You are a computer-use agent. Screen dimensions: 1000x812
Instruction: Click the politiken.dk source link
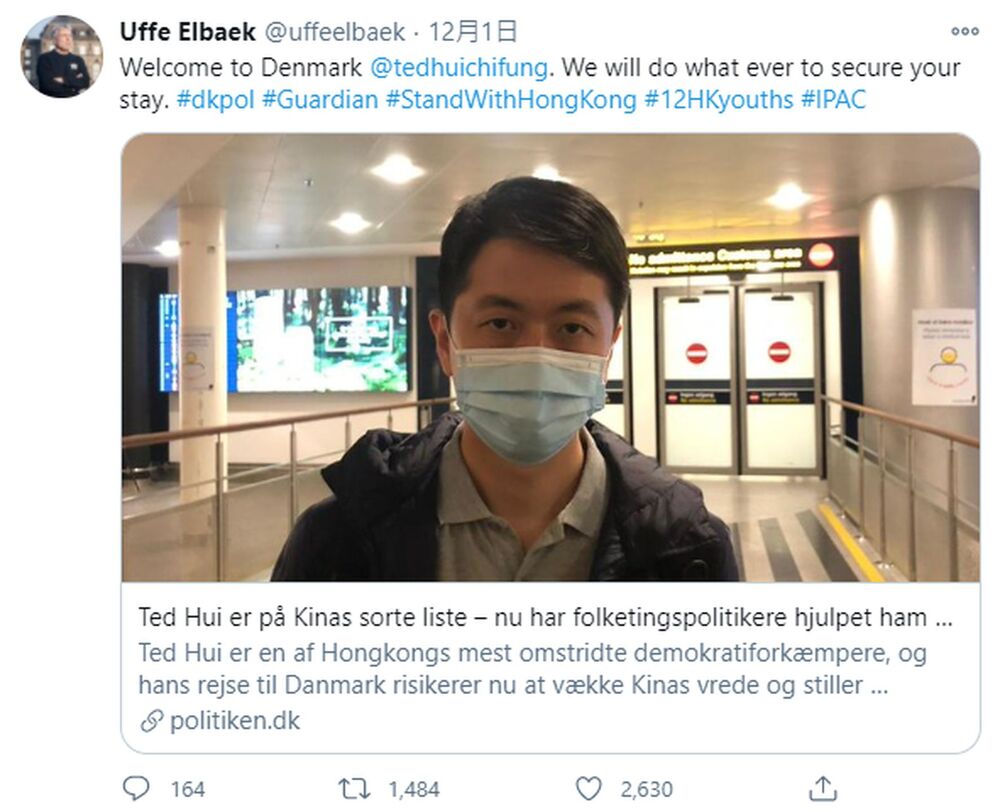point(235,721)
